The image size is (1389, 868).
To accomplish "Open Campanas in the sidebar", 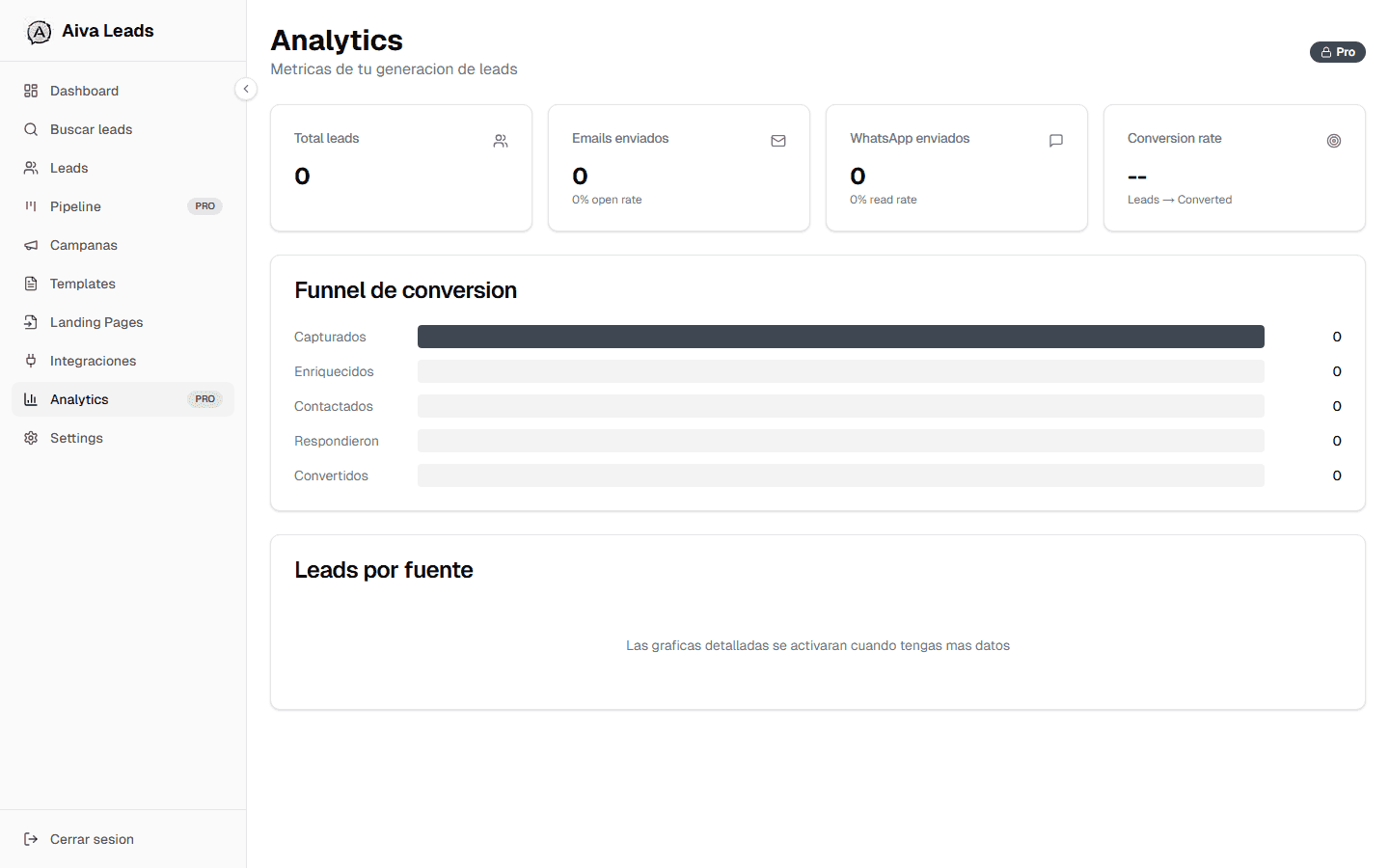I will coord(123,245).
